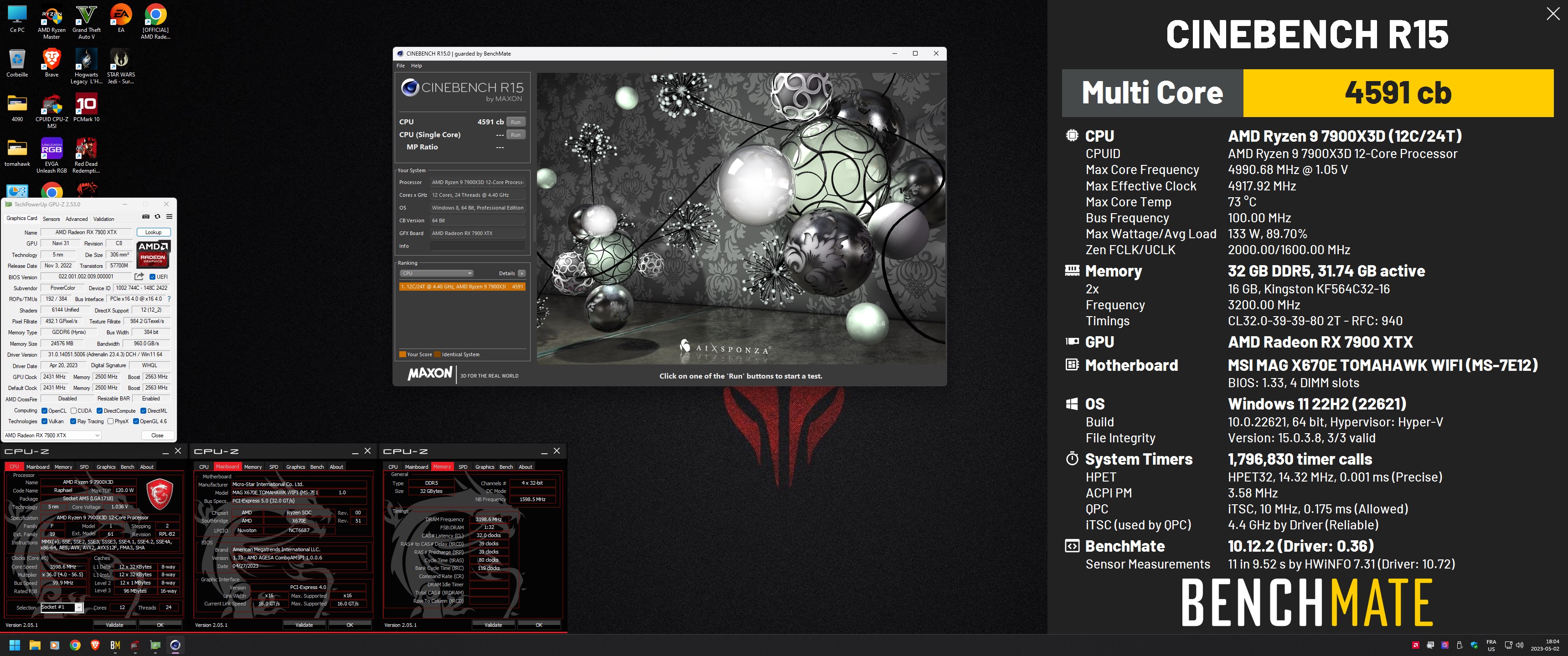1568x656 pixels.
Task: Click the Cinebench taskbar icon
Action: coord(175,645)
